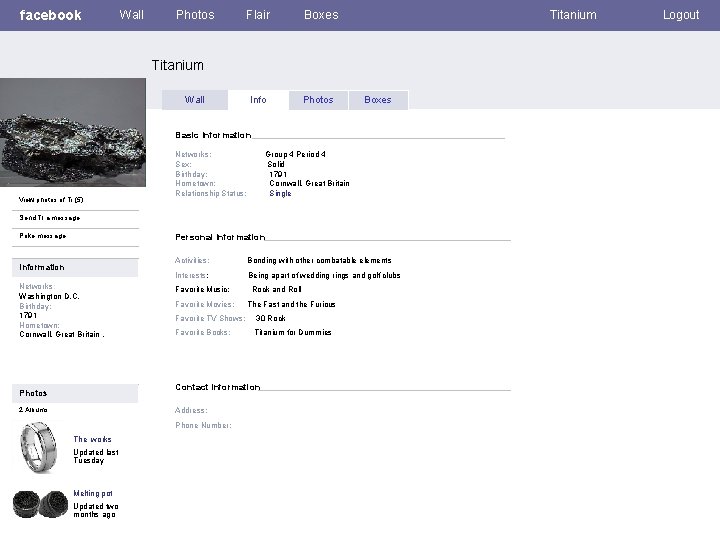This screenshot has height=540, width=720.
Task: Click the Solid sex value
Action: point(276,164)
